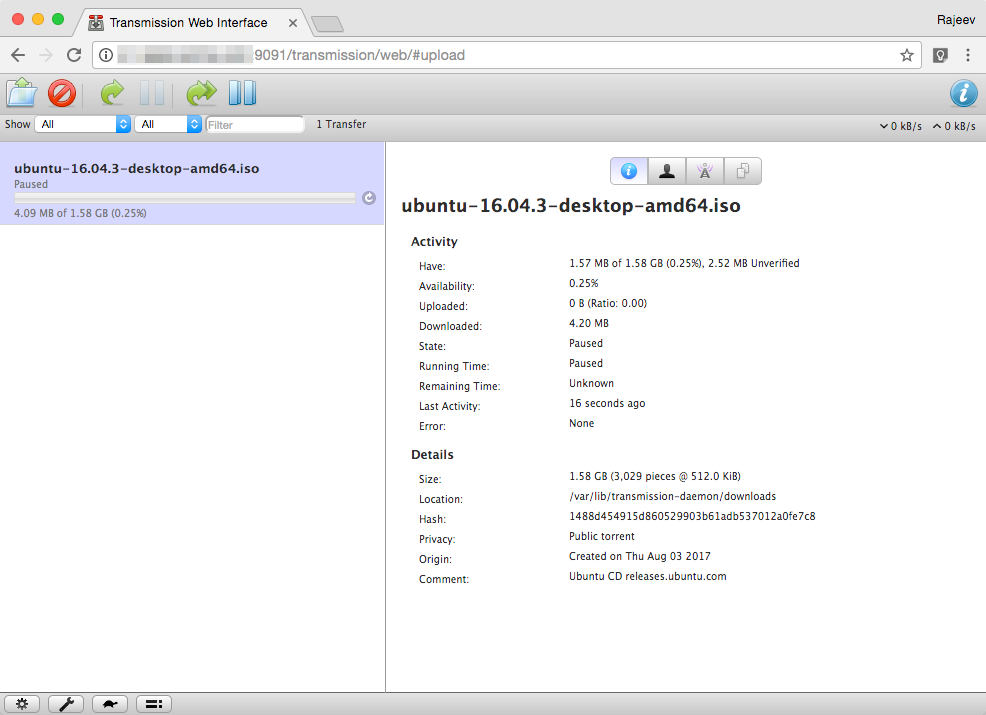Click the Rajeev profile button
The image size is (986, 715).
[x=956, y=19]
